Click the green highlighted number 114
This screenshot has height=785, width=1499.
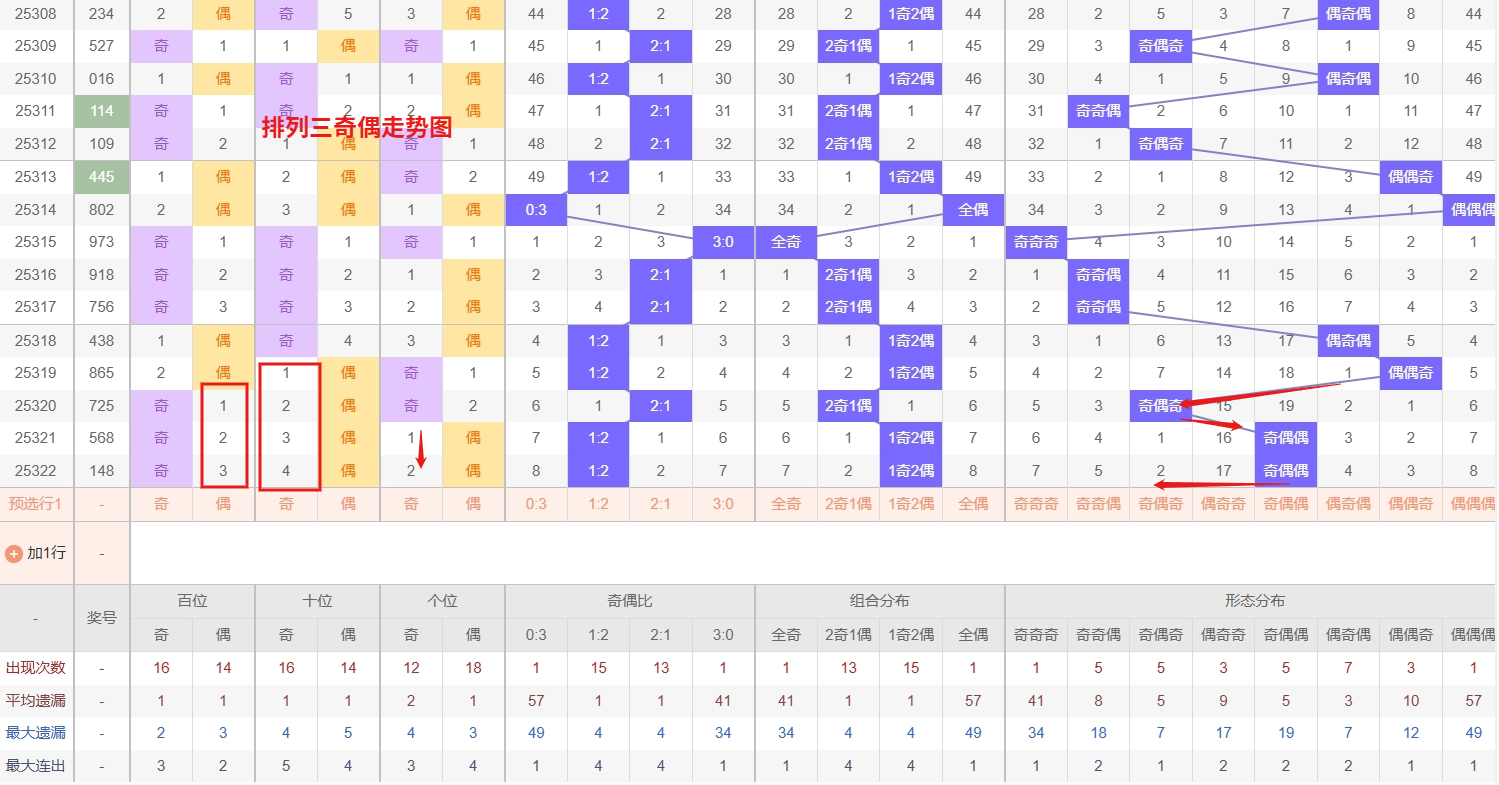coord(102,112)
